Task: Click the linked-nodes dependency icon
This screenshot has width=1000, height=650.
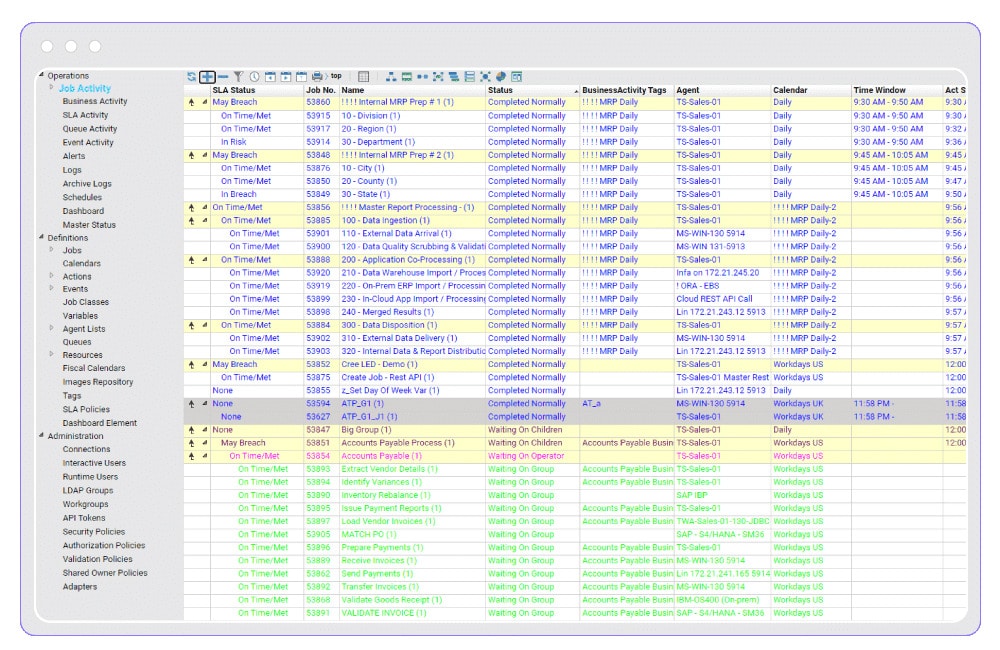Action: tap(420, 77)
